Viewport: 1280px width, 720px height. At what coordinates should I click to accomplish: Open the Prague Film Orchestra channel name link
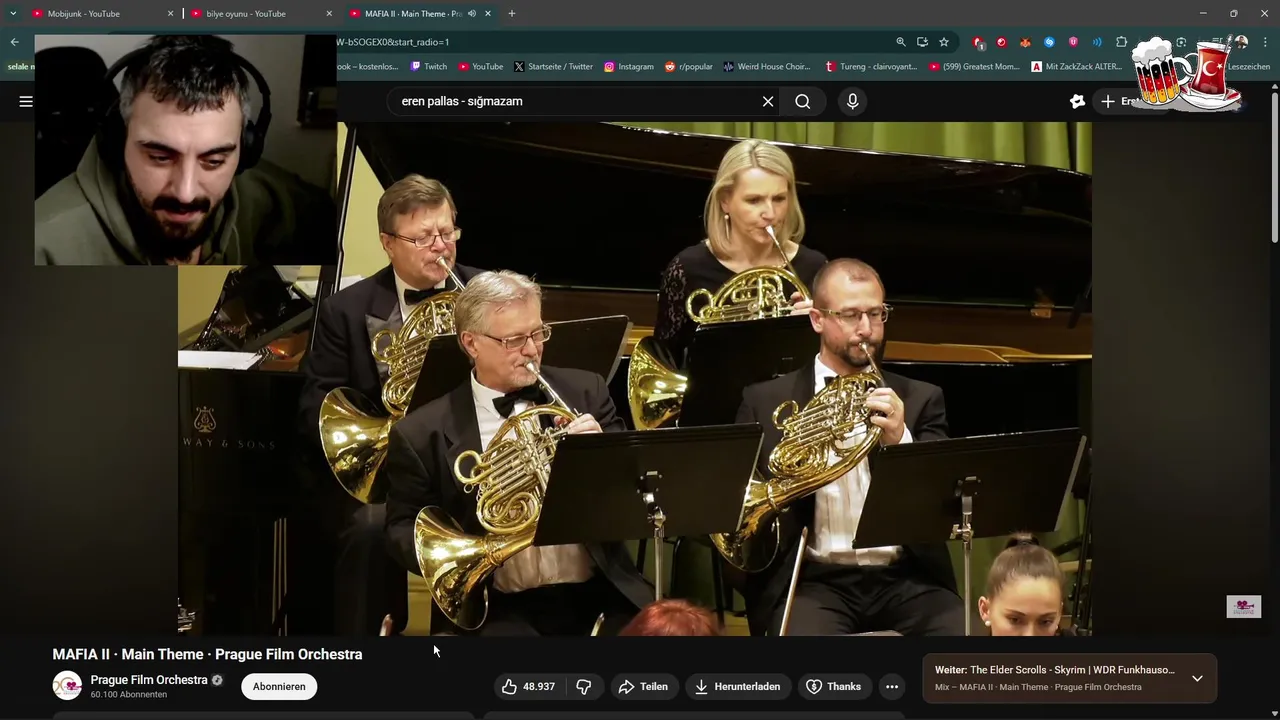point(149,680)
